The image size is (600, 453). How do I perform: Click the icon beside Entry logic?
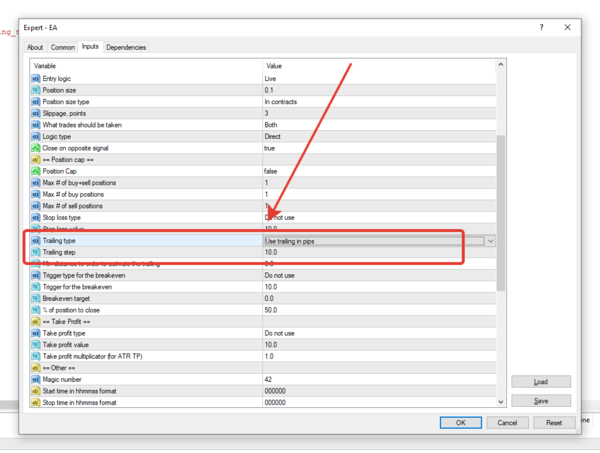(x=36, y=79)
